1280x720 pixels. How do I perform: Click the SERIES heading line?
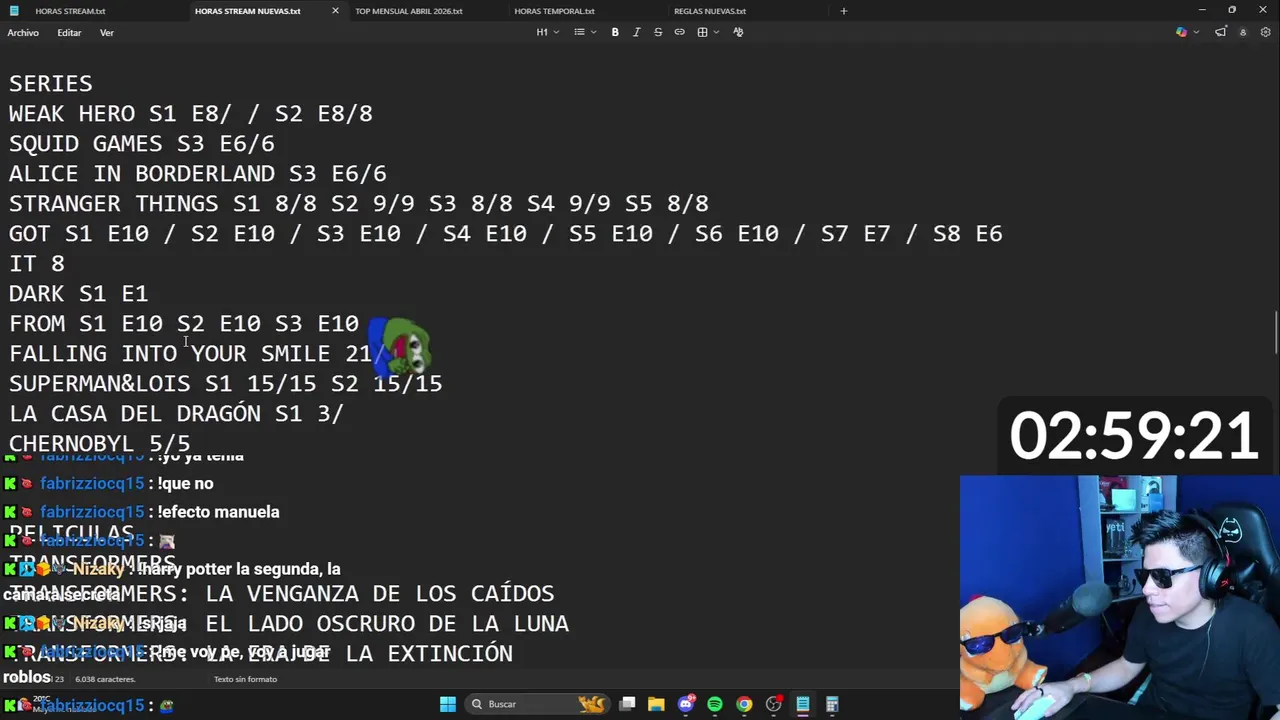[x=51, y=84]
